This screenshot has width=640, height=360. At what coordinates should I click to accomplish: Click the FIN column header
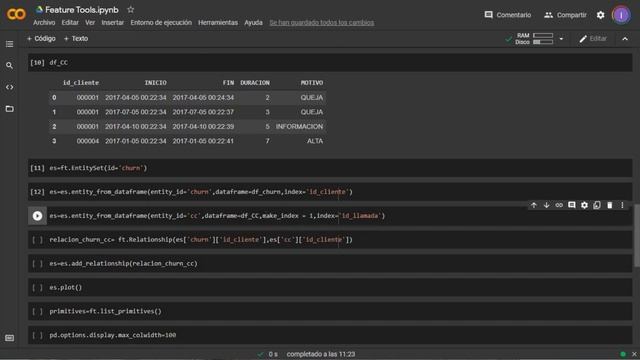(x=229, y=83)
